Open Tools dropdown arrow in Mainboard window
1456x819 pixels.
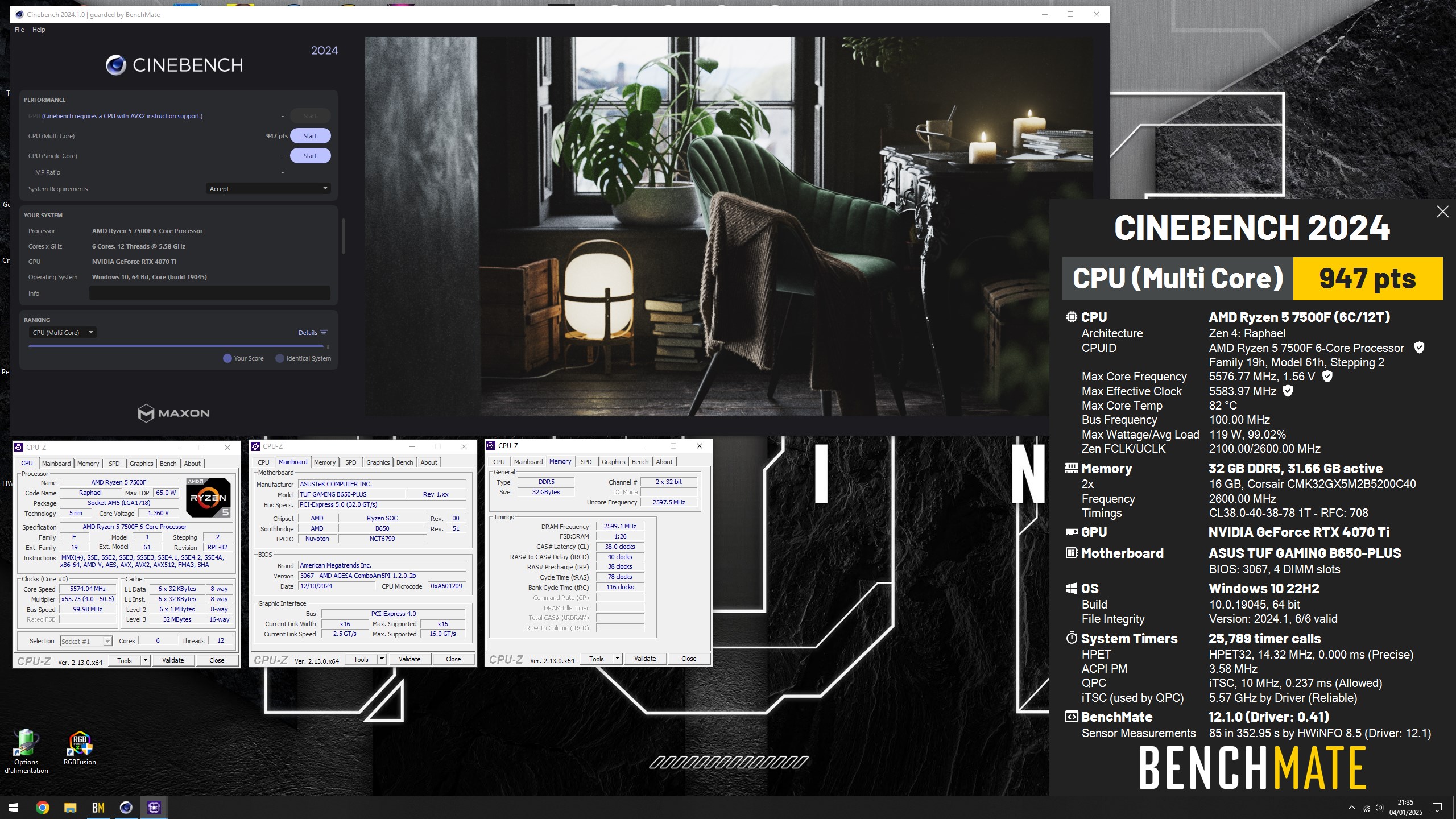382,659
